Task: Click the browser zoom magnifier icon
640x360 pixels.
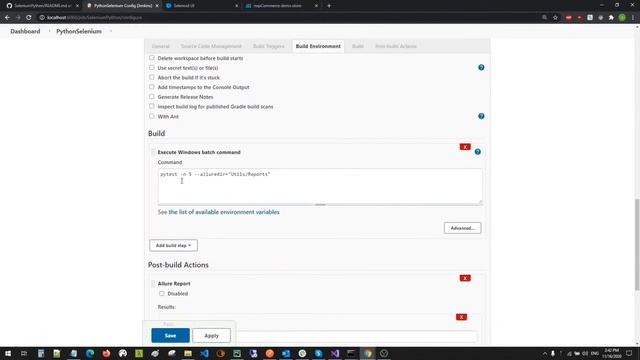Action: [x=544, y=18]
